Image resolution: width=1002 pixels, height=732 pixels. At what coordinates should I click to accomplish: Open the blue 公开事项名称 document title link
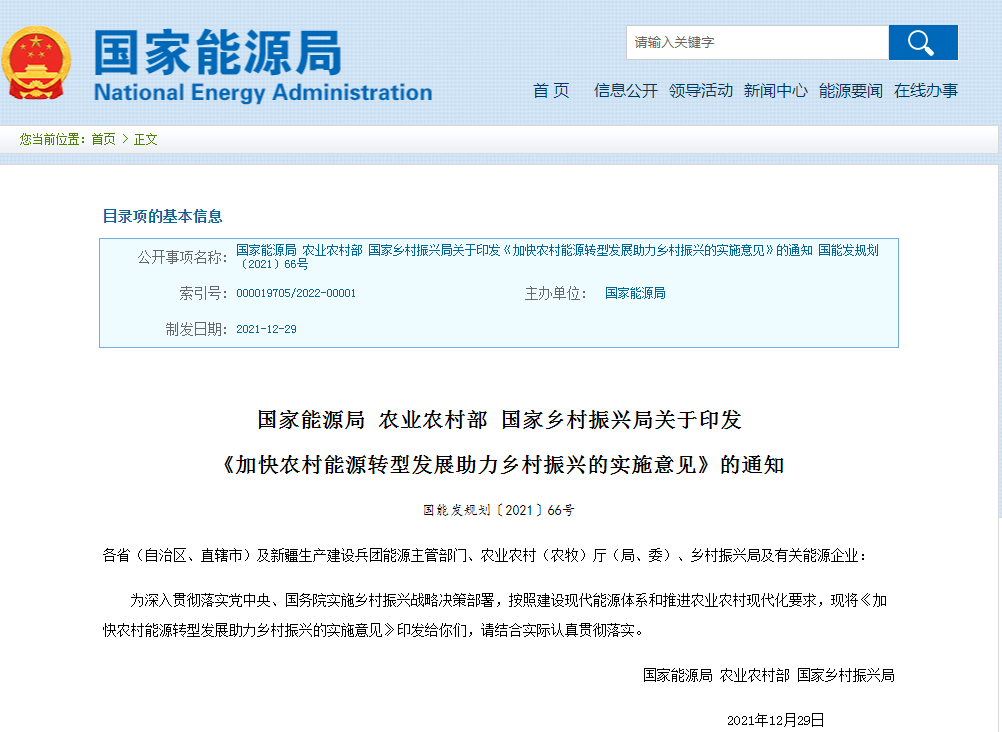pyautogui.click(x=557, y=251)
